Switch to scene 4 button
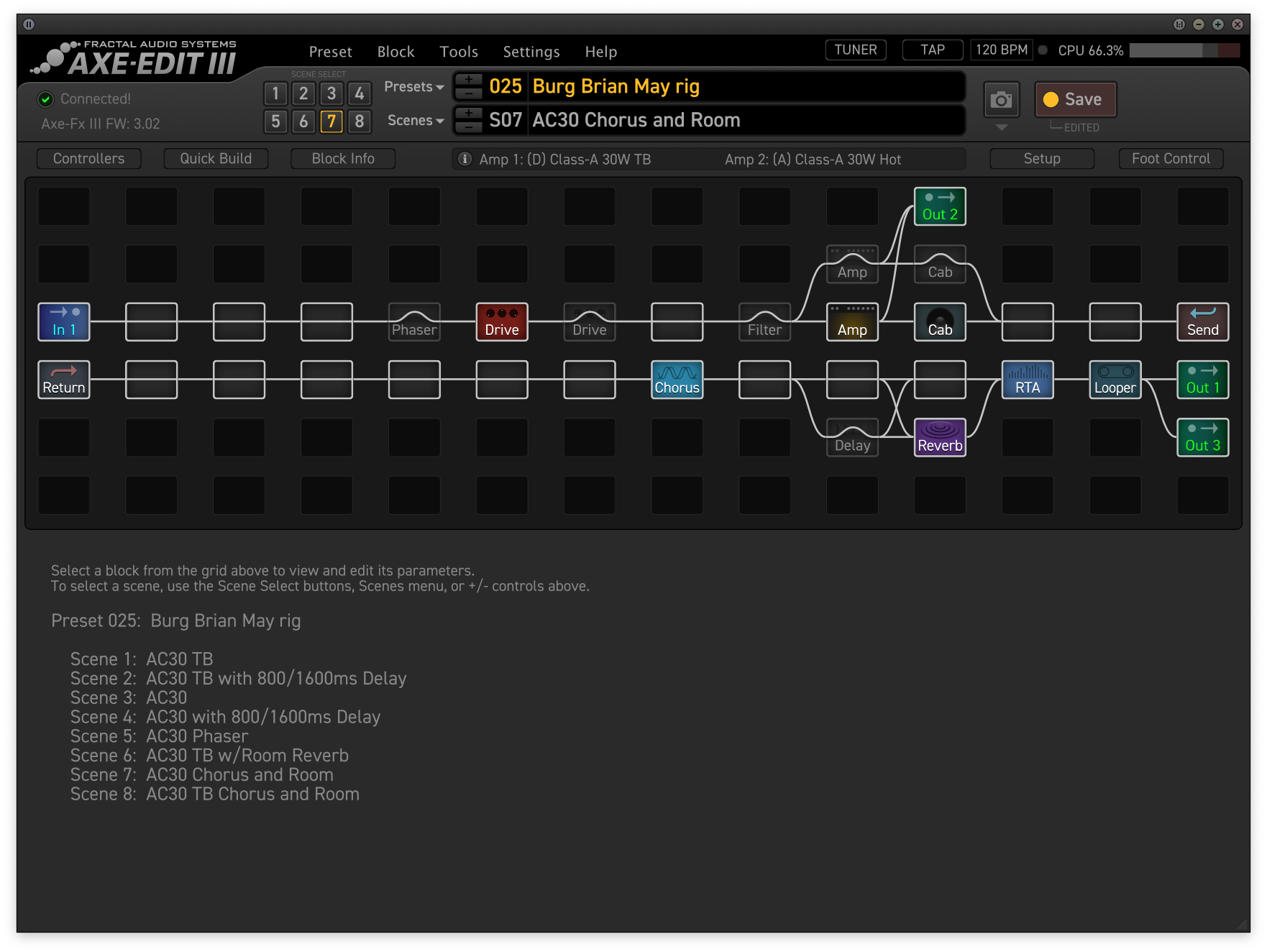Viewport: 1267px width, 952px height. pyautogui.click(x=360, y=93)
